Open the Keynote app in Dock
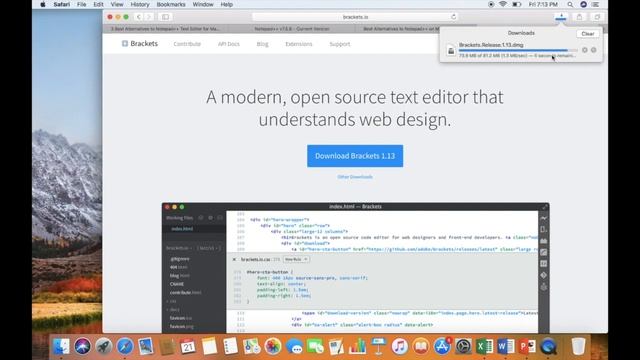This screenshot has height=360, width=640. [x=378, y=347]
